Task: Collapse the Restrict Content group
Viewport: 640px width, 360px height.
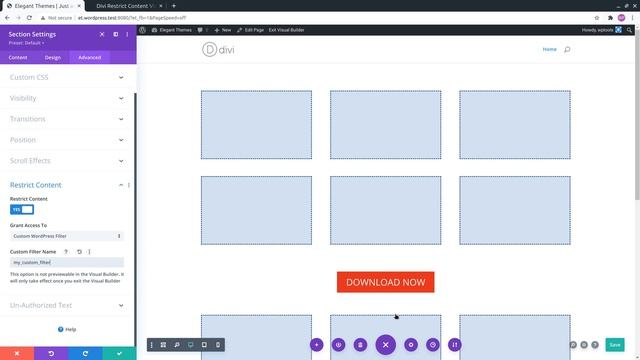Action: click(121, 185)
